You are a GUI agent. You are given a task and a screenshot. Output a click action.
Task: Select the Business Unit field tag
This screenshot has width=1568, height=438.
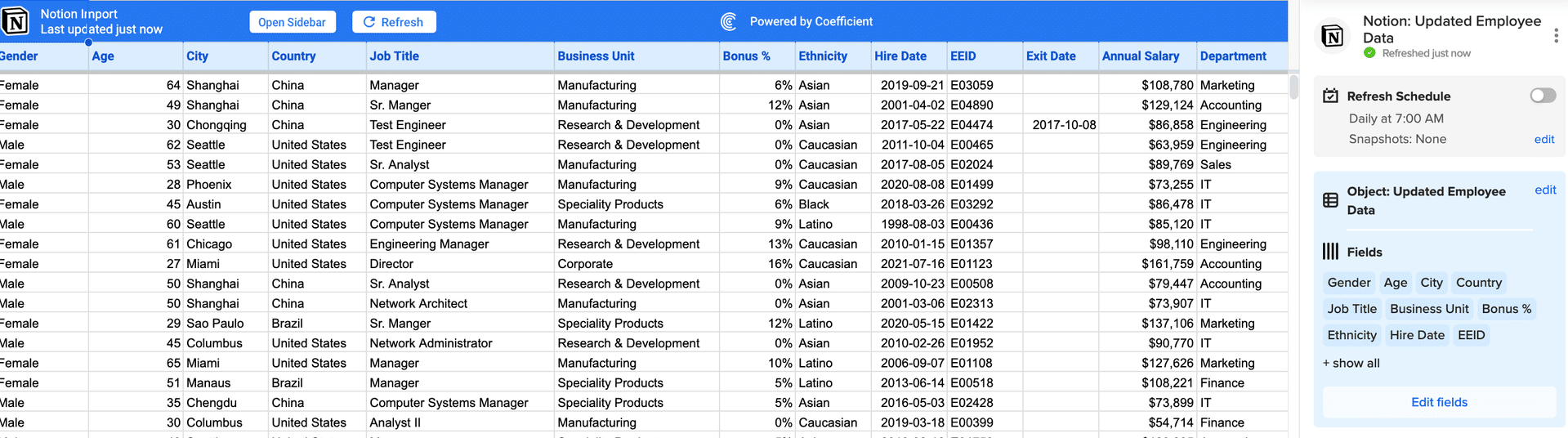(1429, 309)
